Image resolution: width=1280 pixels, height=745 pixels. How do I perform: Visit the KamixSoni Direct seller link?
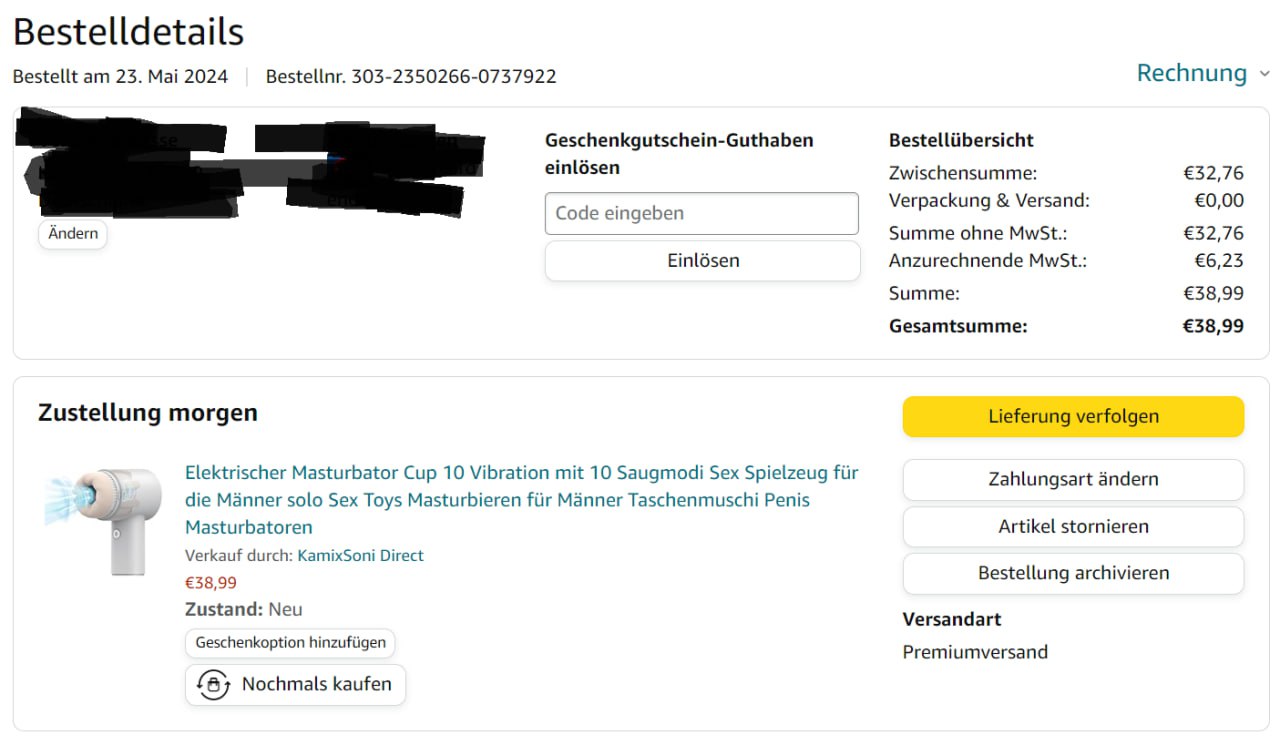point(360,555)
